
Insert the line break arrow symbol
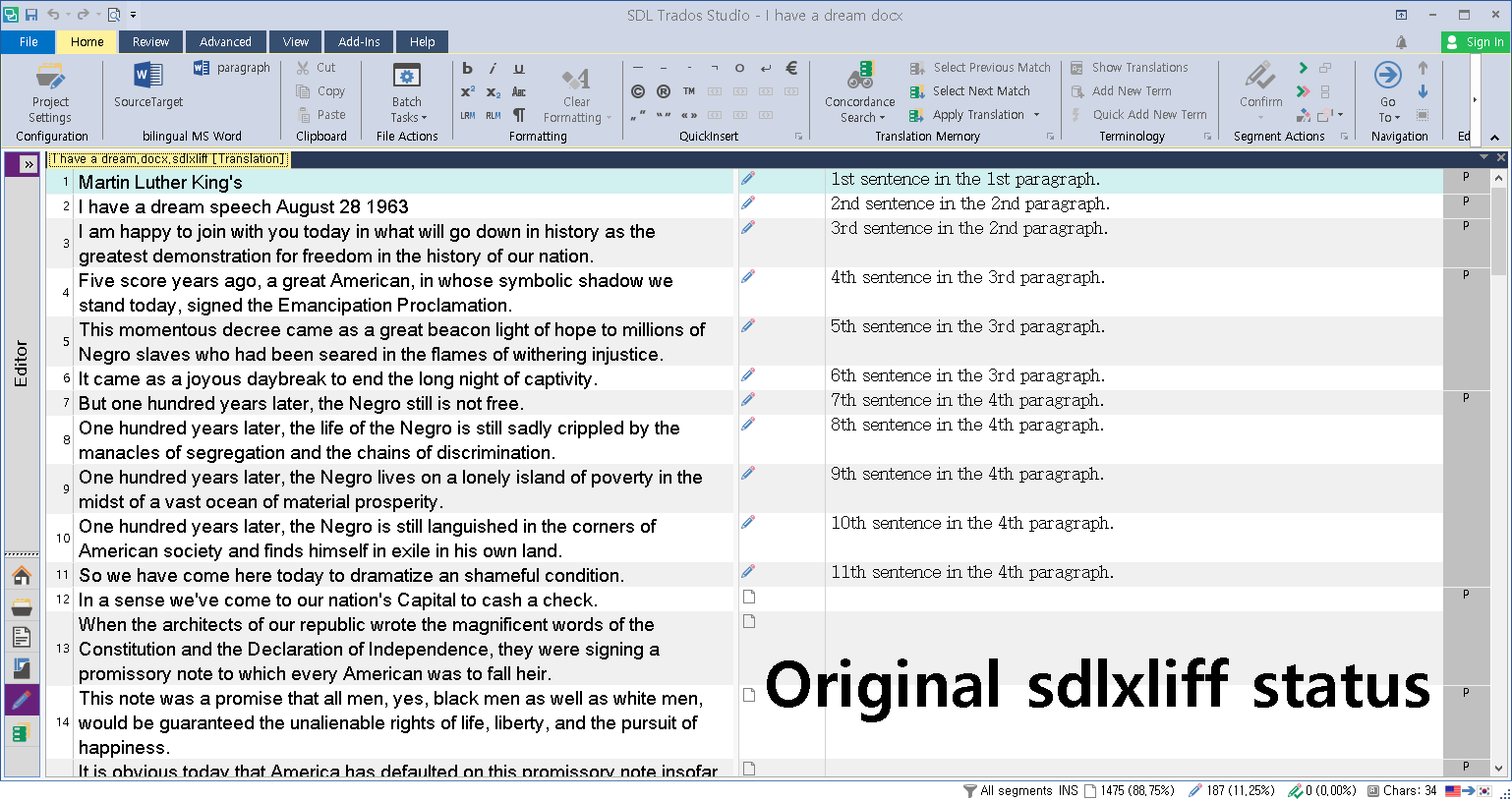766,68
